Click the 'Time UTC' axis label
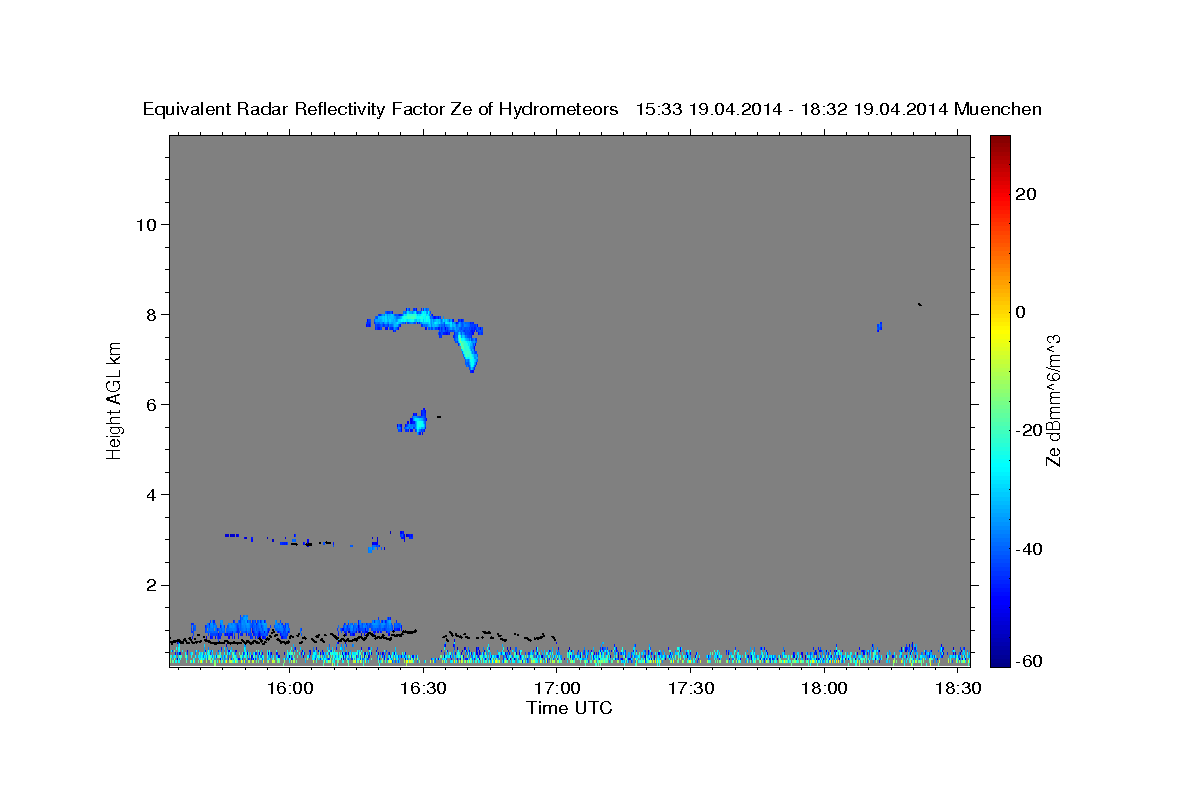This screenshot has height=800, width=1200. pyautogui.click(x=569, y=709)
